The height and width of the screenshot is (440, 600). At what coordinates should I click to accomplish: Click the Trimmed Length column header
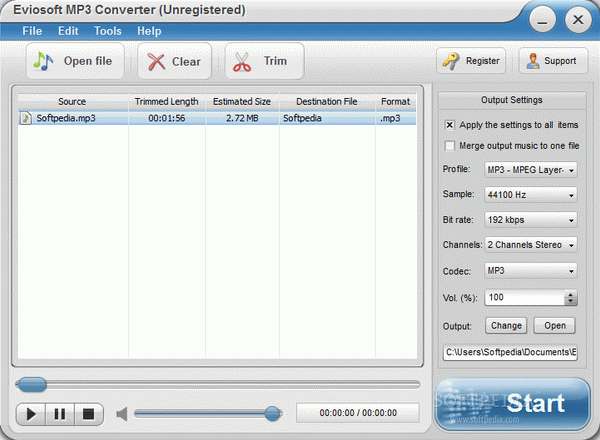[167, 102]
